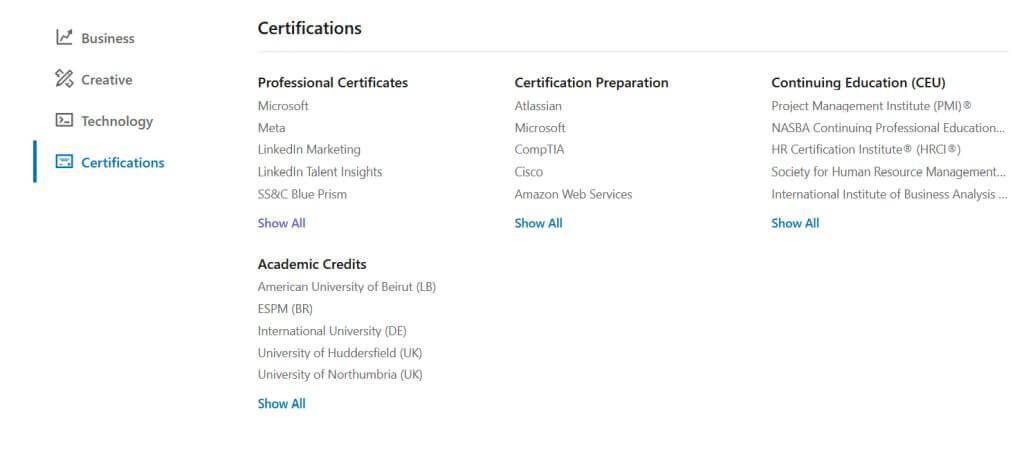Viewport: 1024px width, 463px height.
Task: Open Amazon Web Services prep courses
Action: click(573, 194)
